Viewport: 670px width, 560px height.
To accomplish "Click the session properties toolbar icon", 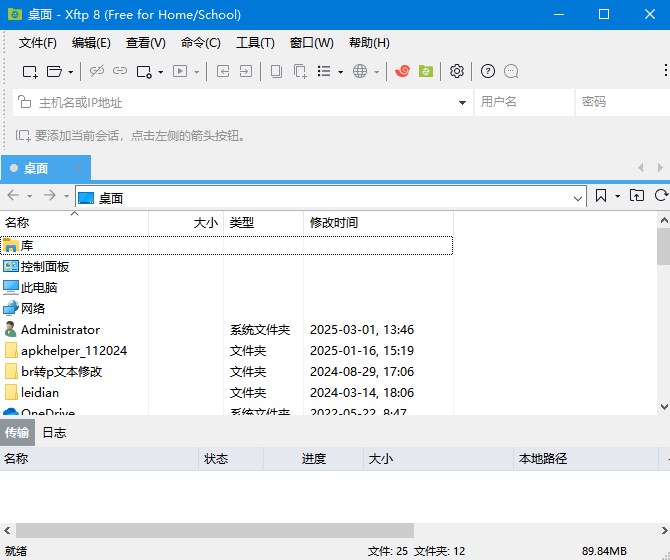I will tap(144, 71).
